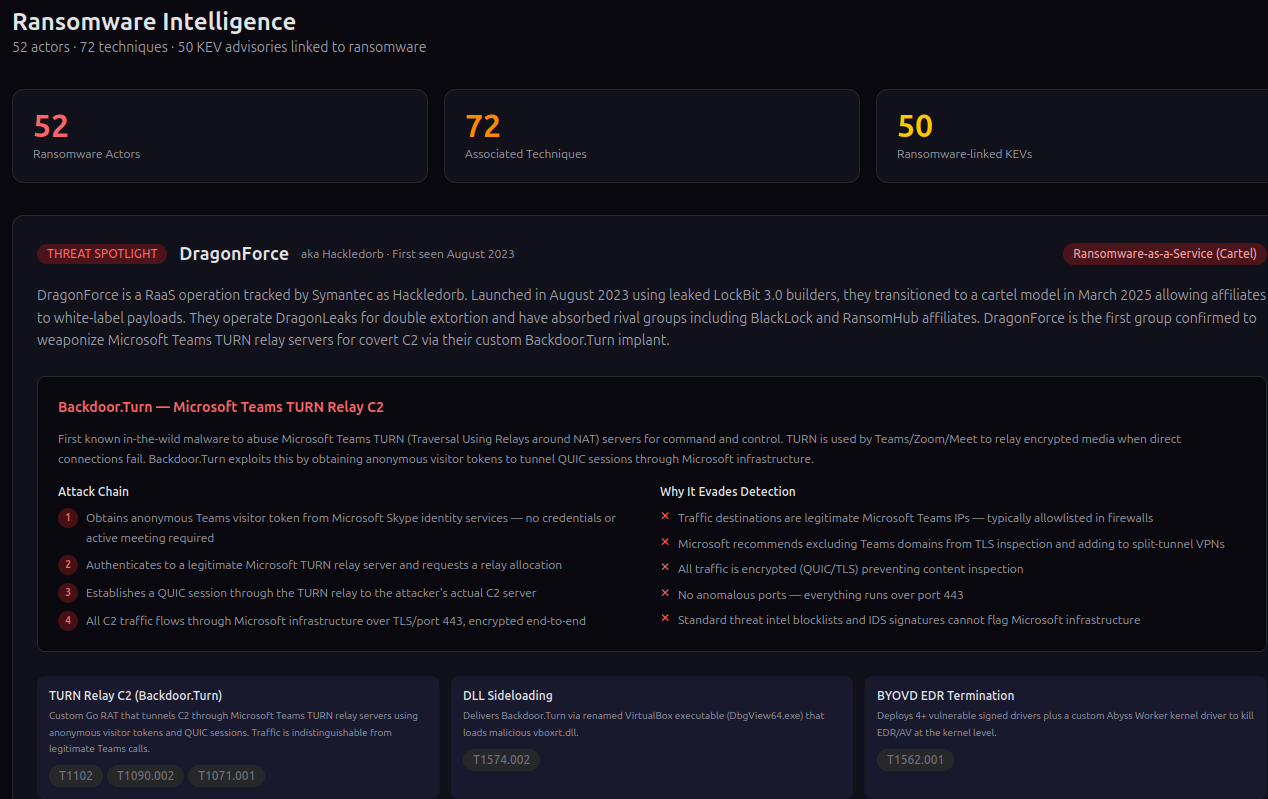
Task: Select 'Obtains anonymous Teams visitor token' step text
Action: click(x=351, y=528)
